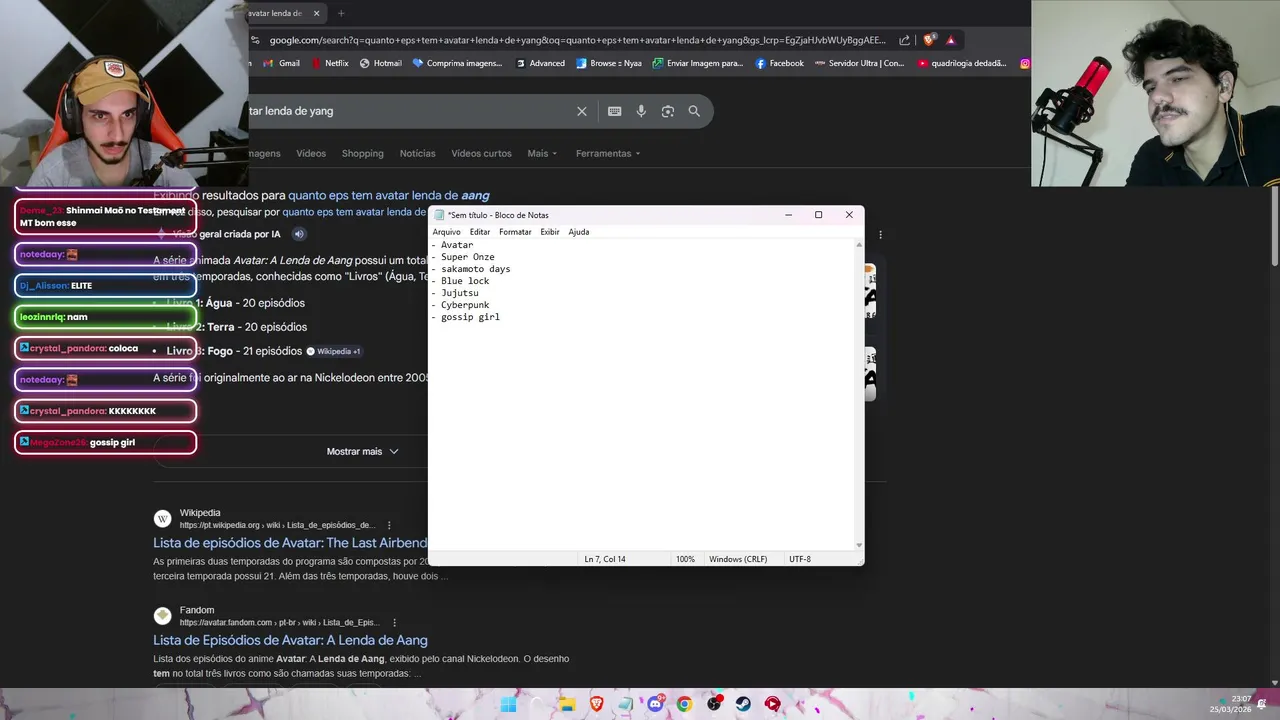1280x720 pixels.
Task: Open the Enviar Imagem para bookmark
Action: [x=697, y=63]
